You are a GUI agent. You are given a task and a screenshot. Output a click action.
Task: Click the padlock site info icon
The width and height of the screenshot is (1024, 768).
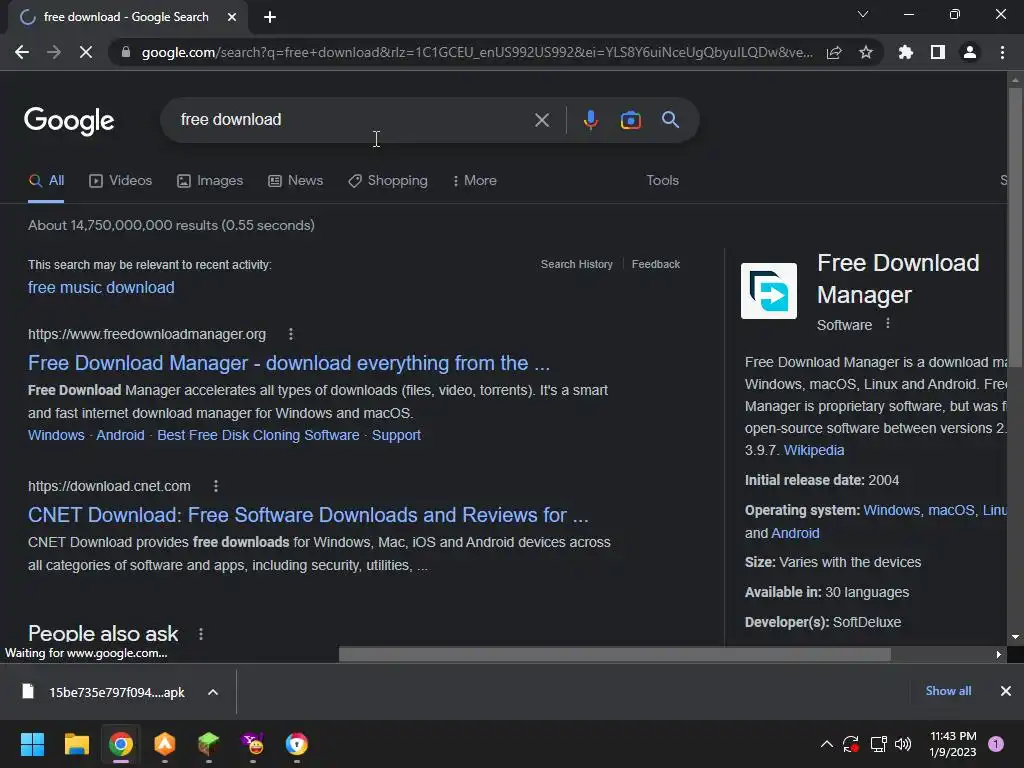pyautogui.click(x=125, y=52)
